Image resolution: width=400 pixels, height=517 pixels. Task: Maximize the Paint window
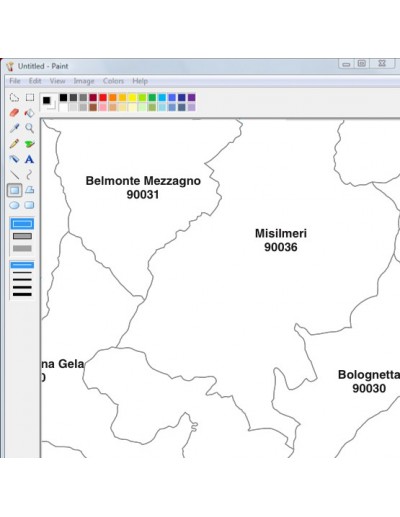pyautogui.click(x=362, y=64)
